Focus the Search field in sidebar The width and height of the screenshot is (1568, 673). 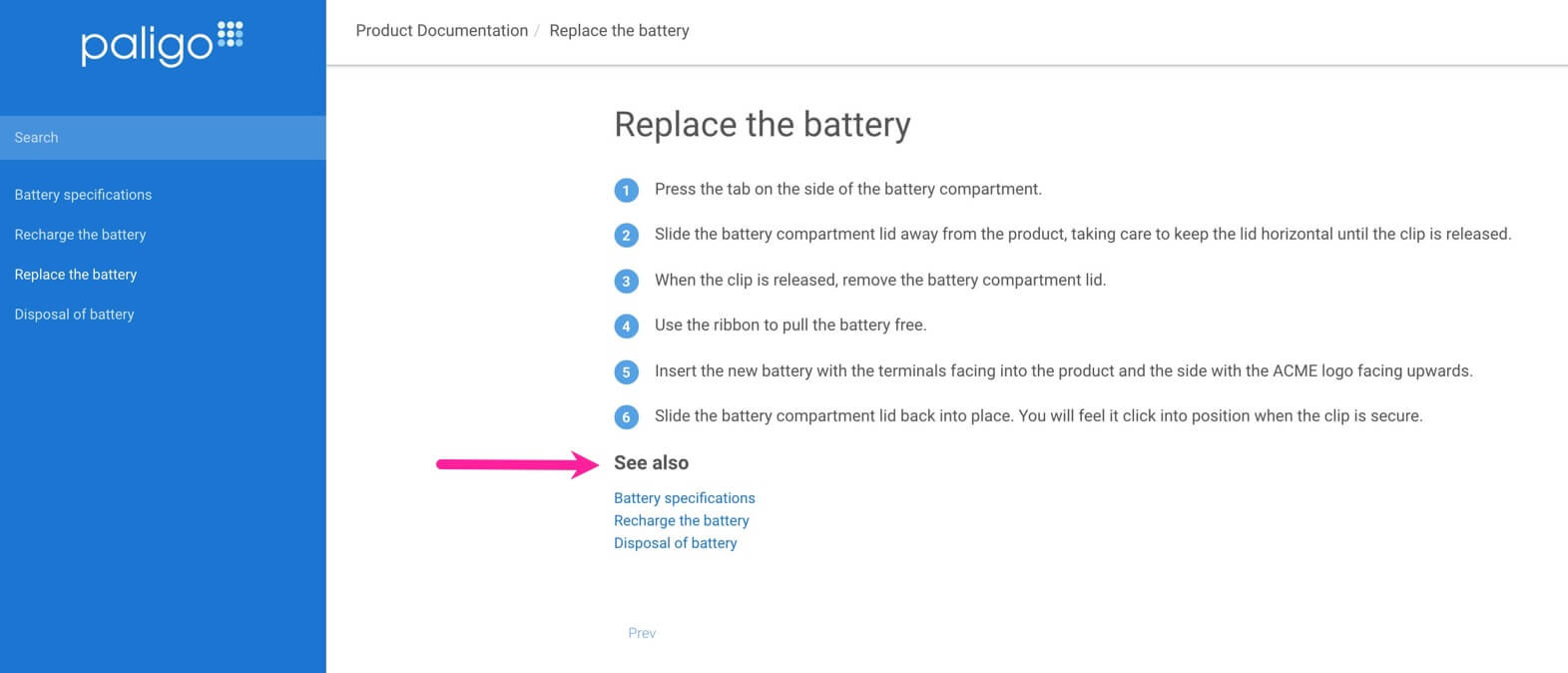click(x=163, y=138)
